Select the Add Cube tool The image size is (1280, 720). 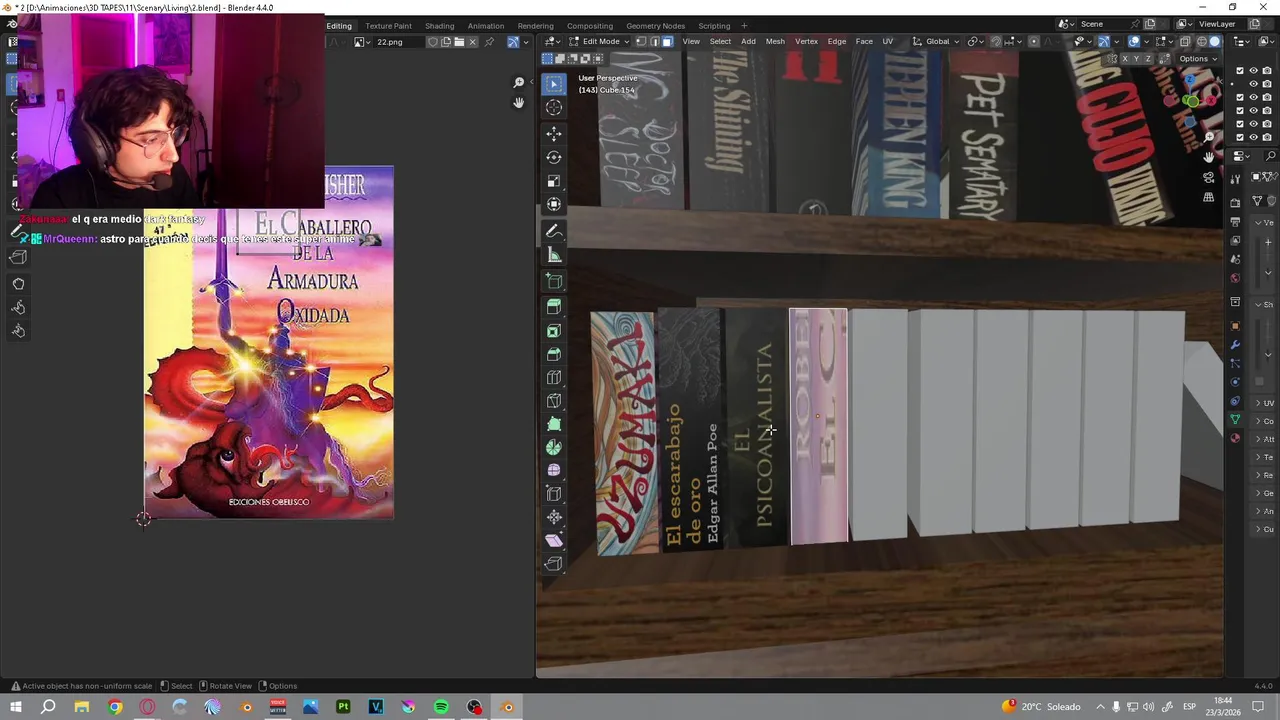pos(554,282)
